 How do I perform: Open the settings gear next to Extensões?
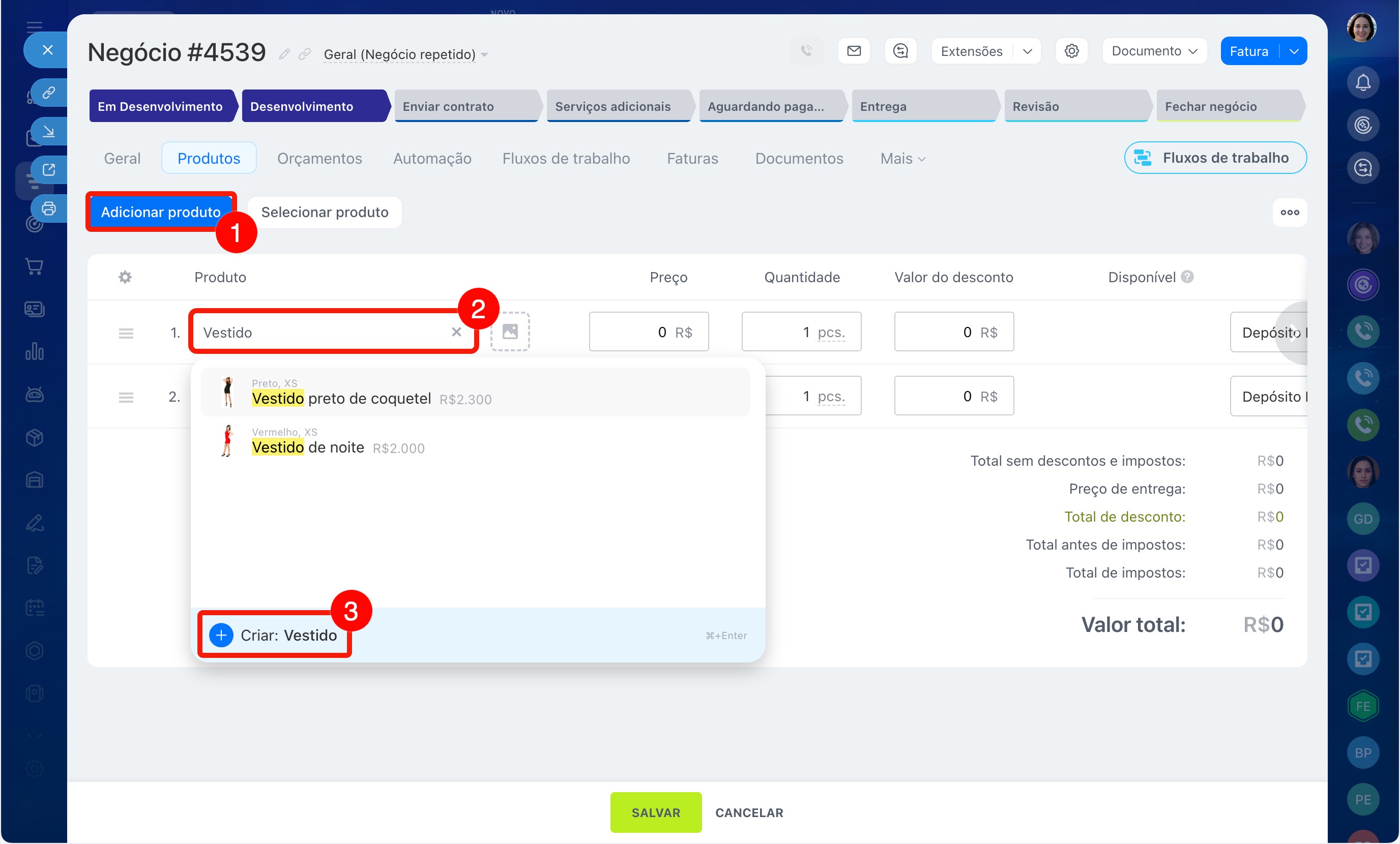pyautogui.click(x=1071, y=51)
